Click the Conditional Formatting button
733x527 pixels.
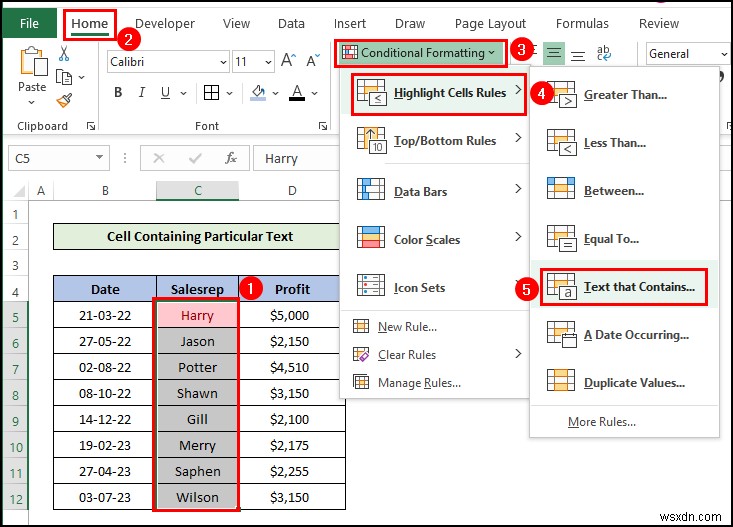point(420,53)
